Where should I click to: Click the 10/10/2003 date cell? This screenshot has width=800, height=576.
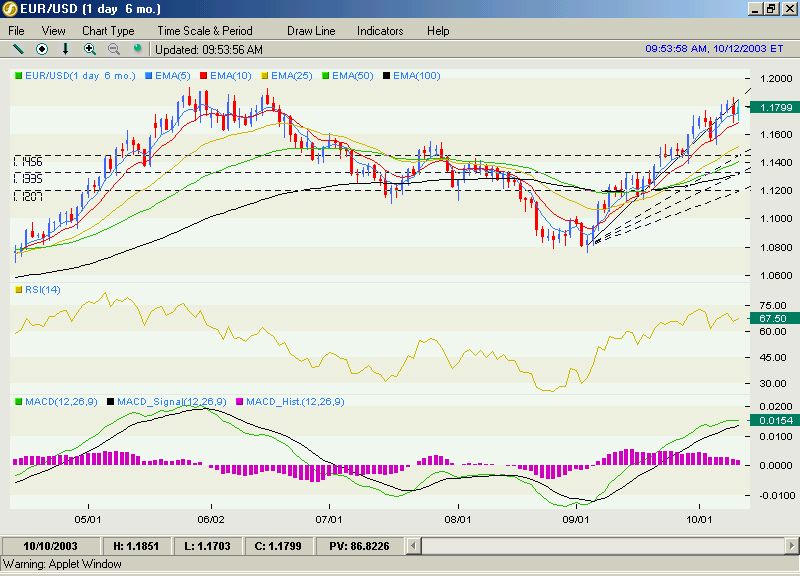[51, 546]
